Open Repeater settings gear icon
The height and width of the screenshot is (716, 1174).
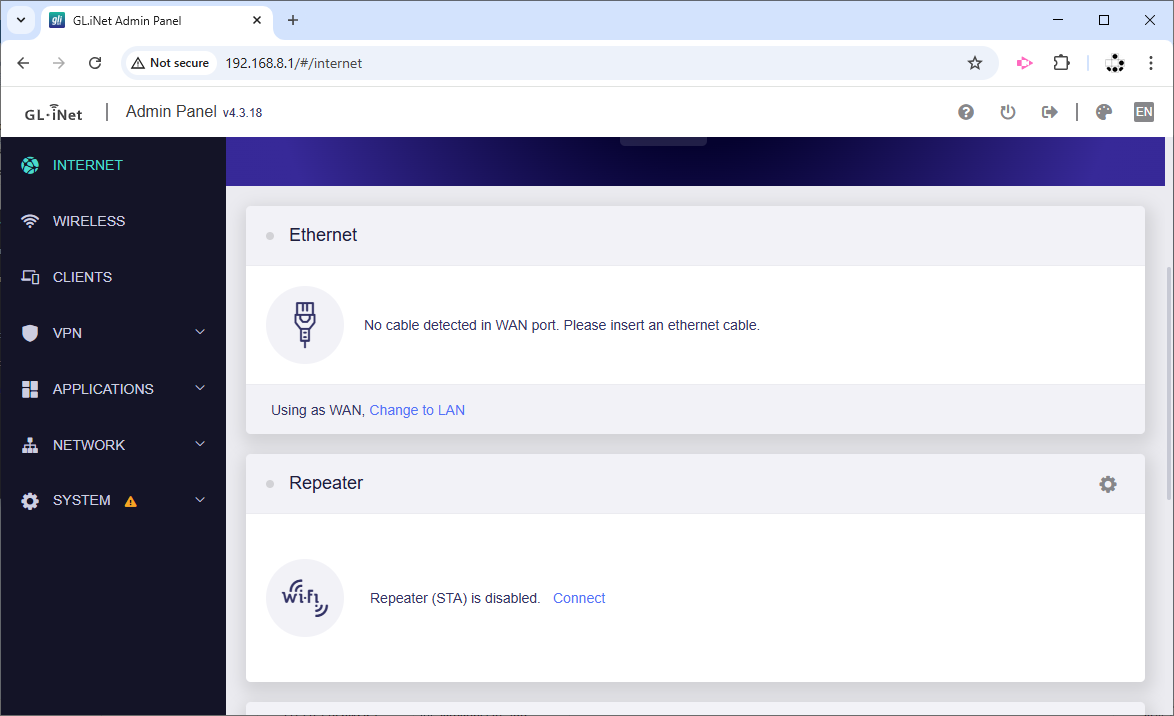click(x=1108, y=484)
